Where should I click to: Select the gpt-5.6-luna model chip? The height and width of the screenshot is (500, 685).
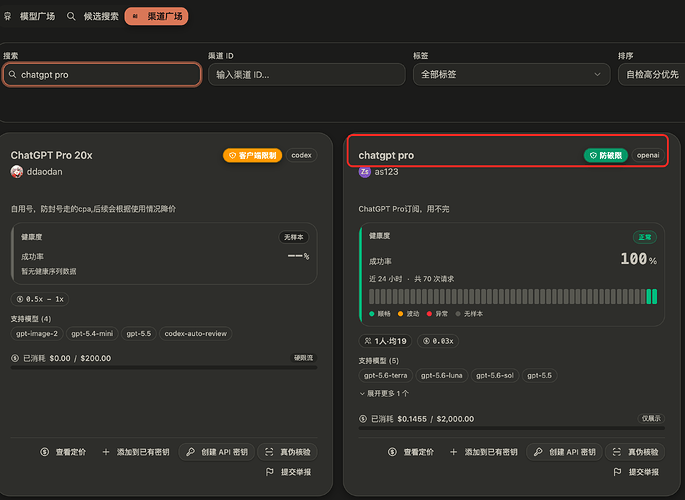tap(442, 376)
